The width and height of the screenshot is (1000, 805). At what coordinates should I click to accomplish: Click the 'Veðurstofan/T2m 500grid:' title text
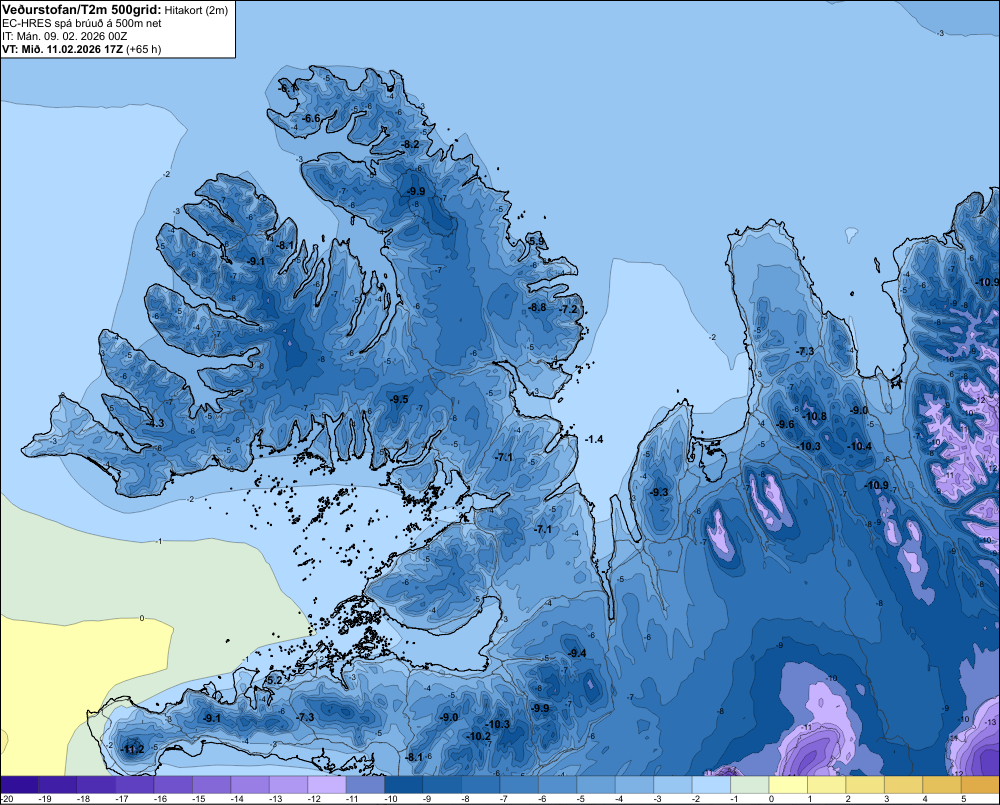[x=82, y=10]
